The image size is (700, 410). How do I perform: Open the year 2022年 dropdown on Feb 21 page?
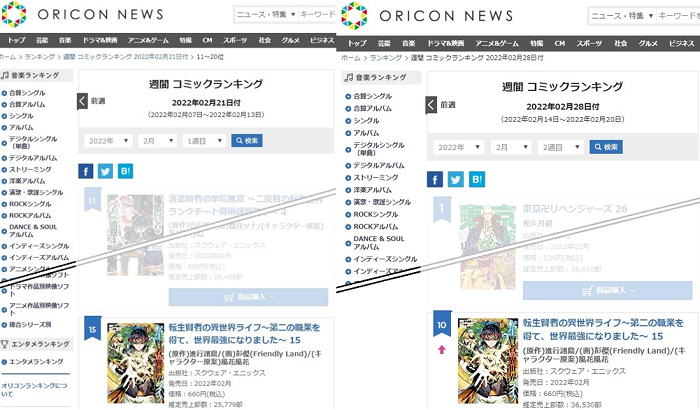(108, 141)
